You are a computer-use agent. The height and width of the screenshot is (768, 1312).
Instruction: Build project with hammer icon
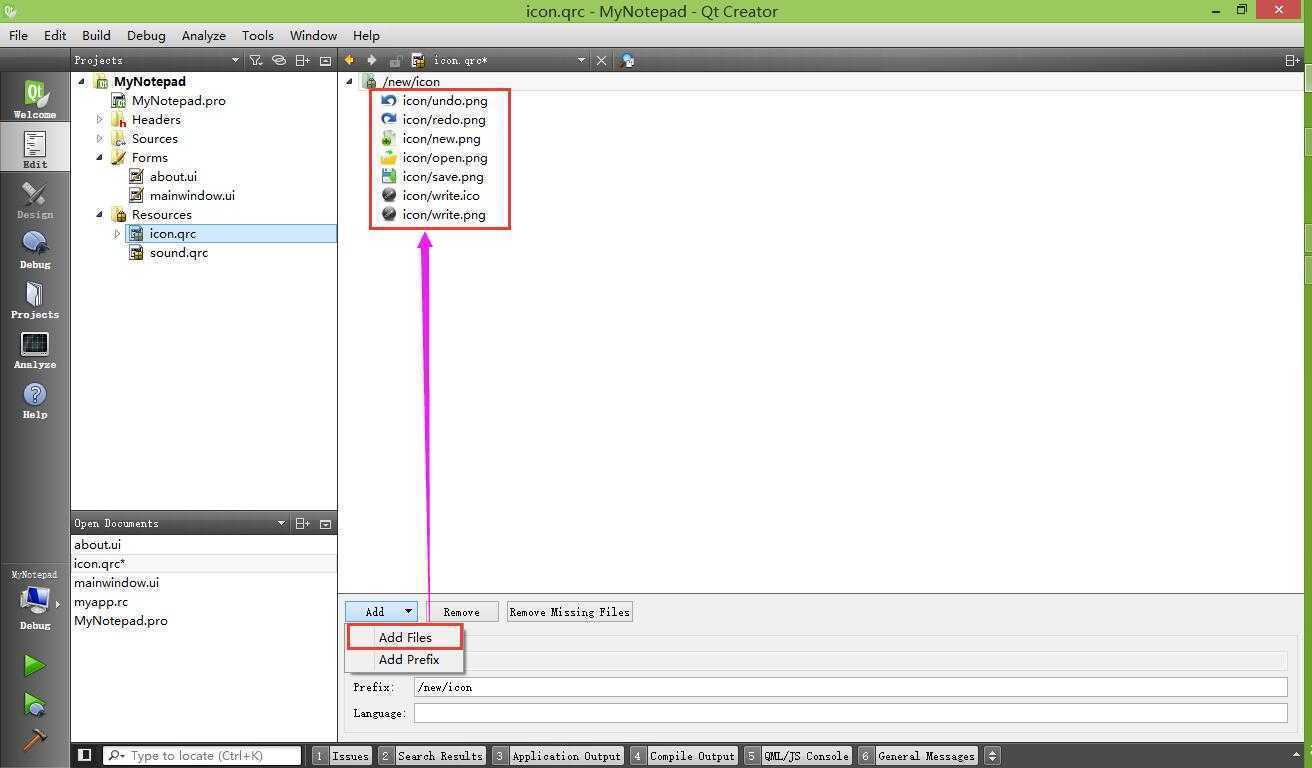coord(34,740)
